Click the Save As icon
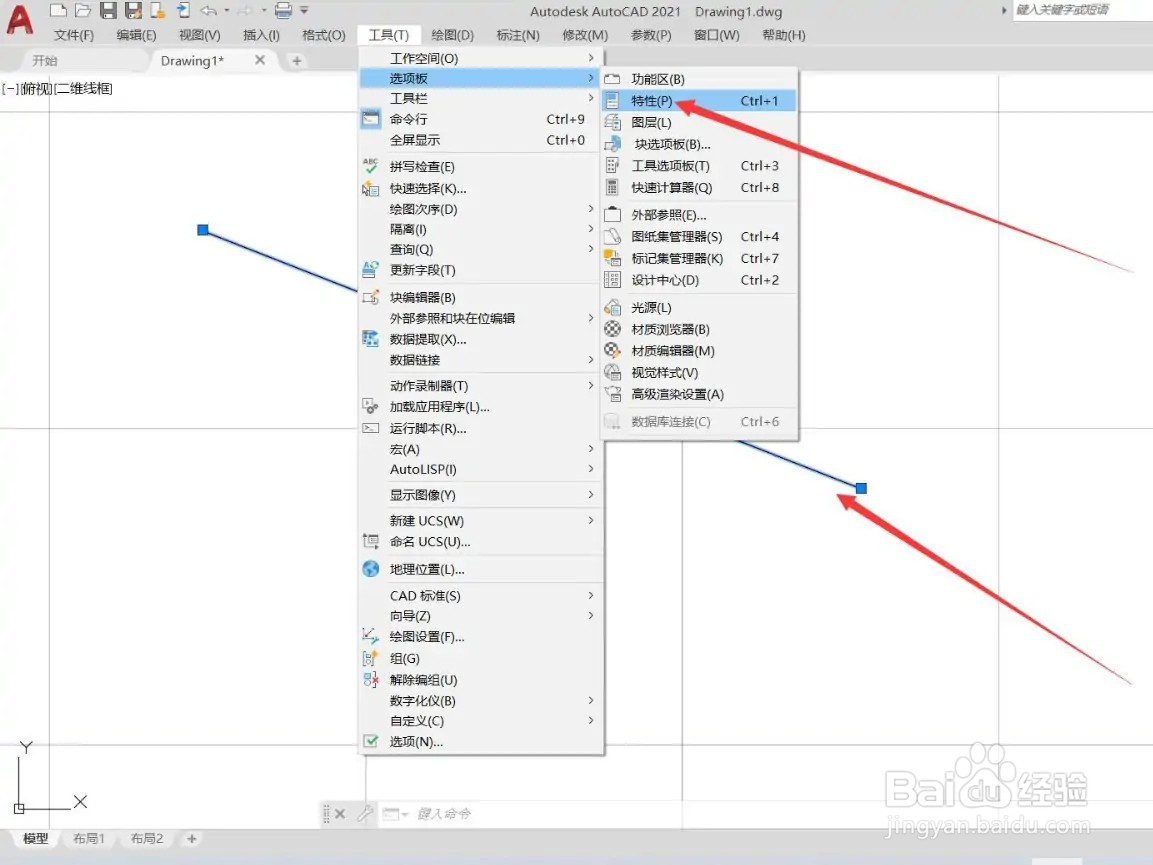Image resolution: width=1153 pixels, height=865 pixels. 133,10
